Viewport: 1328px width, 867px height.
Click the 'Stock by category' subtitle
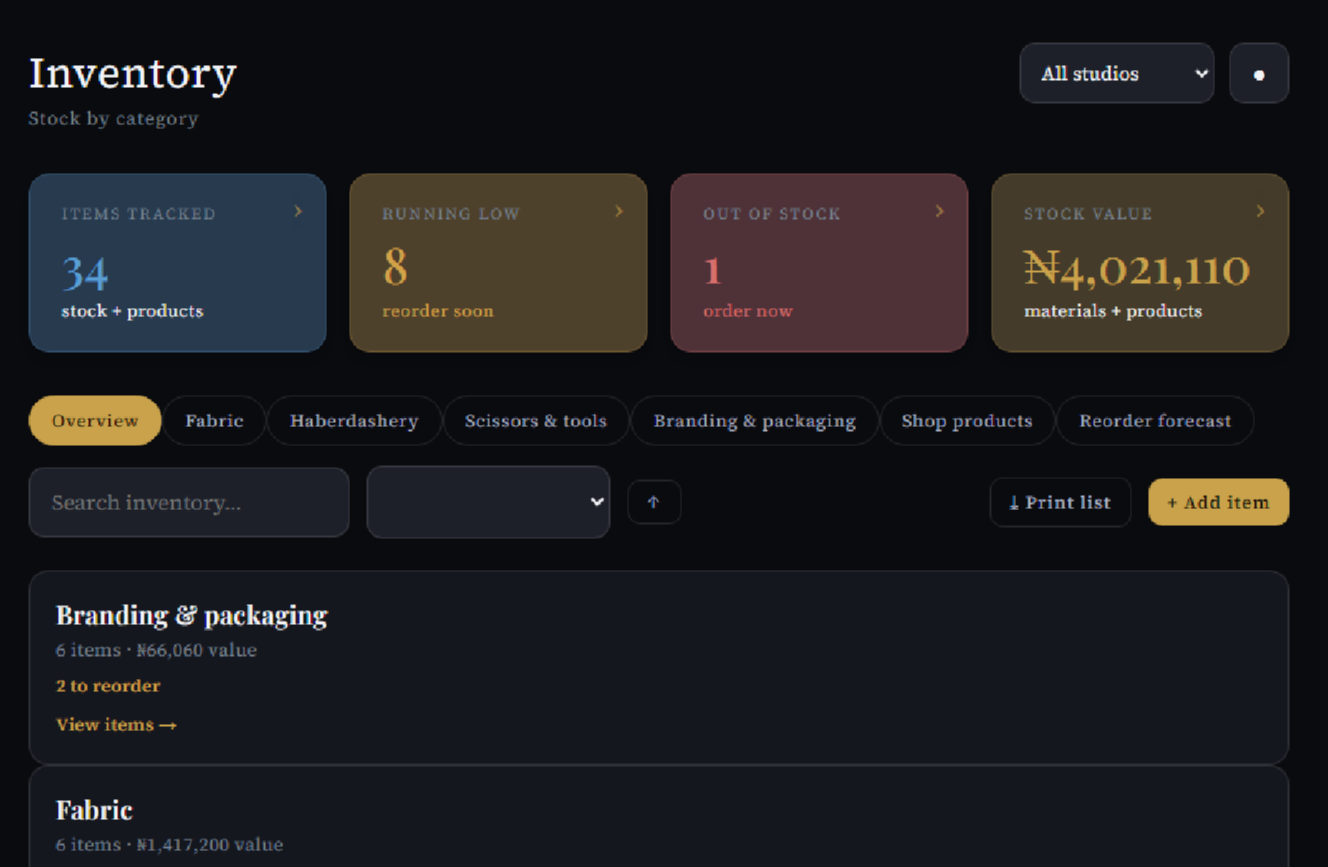113,118
